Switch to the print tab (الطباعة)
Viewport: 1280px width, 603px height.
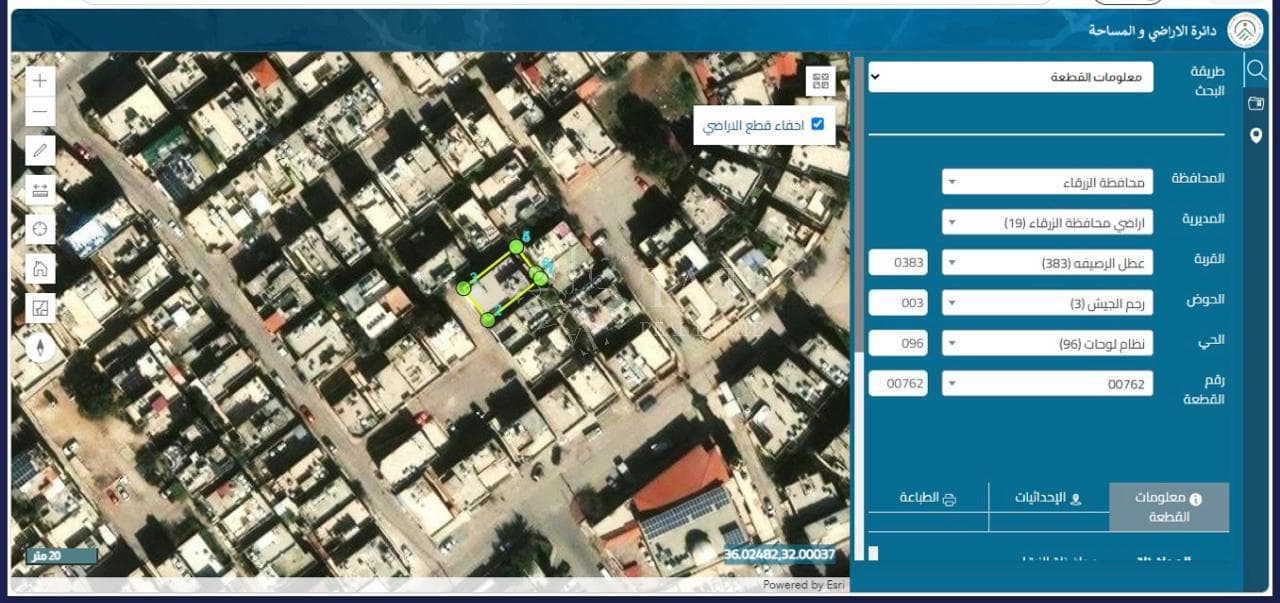point(927,498)
